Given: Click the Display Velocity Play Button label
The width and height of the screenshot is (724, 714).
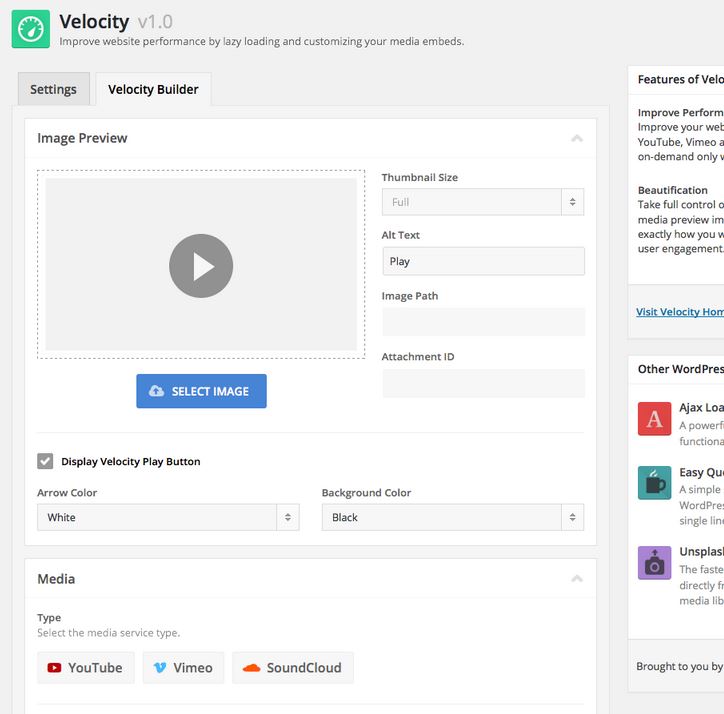Looking at the screenshot, I should click(x=131, y=461).
